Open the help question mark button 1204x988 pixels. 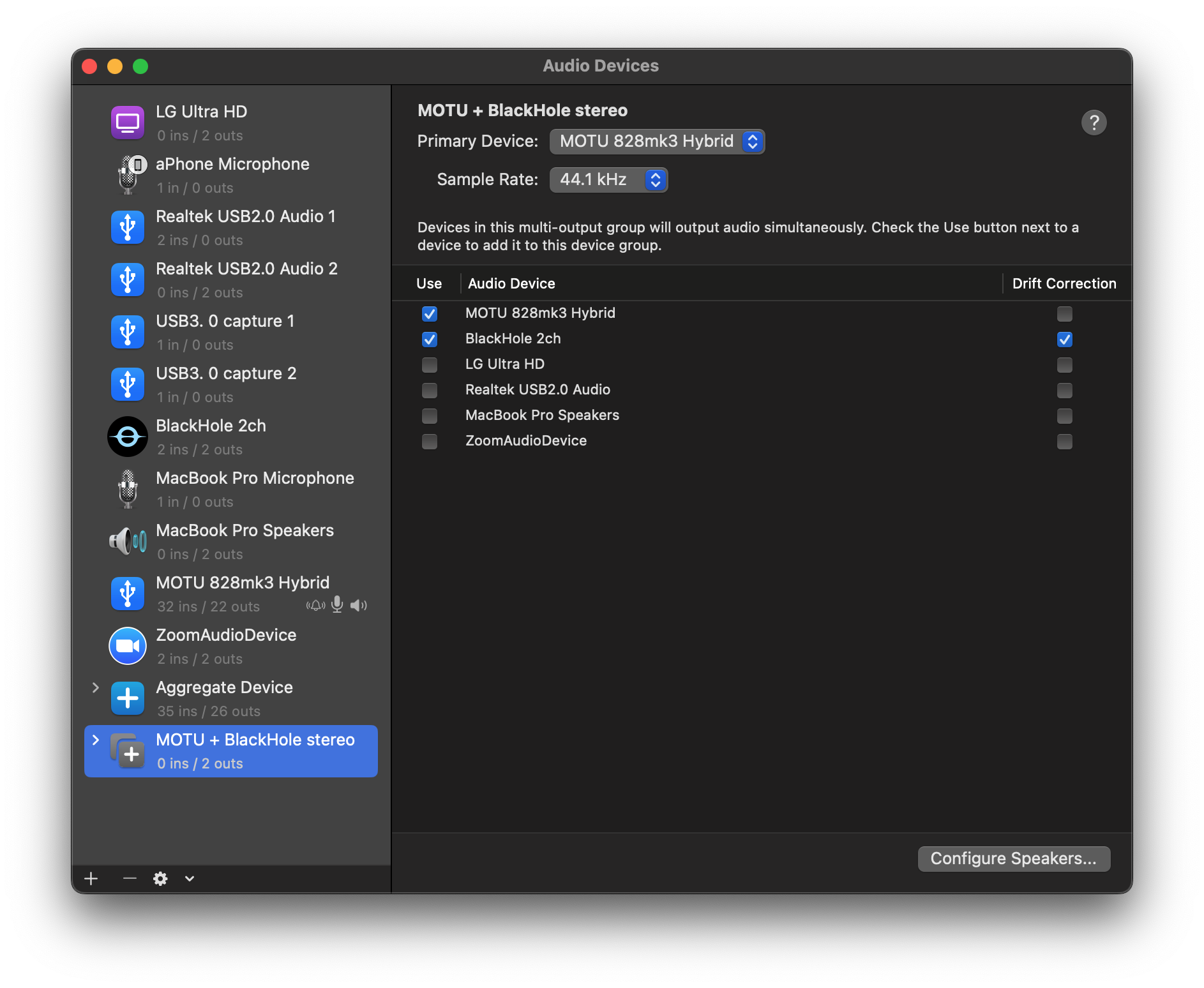tap(1094, 123)
